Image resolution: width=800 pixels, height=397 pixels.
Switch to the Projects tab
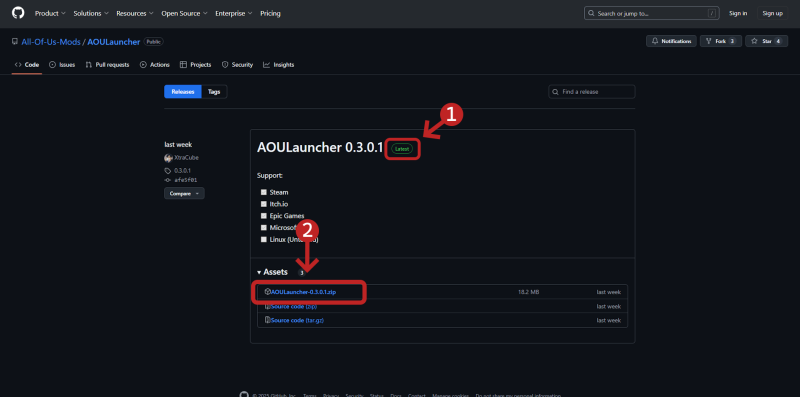[195, 65]
